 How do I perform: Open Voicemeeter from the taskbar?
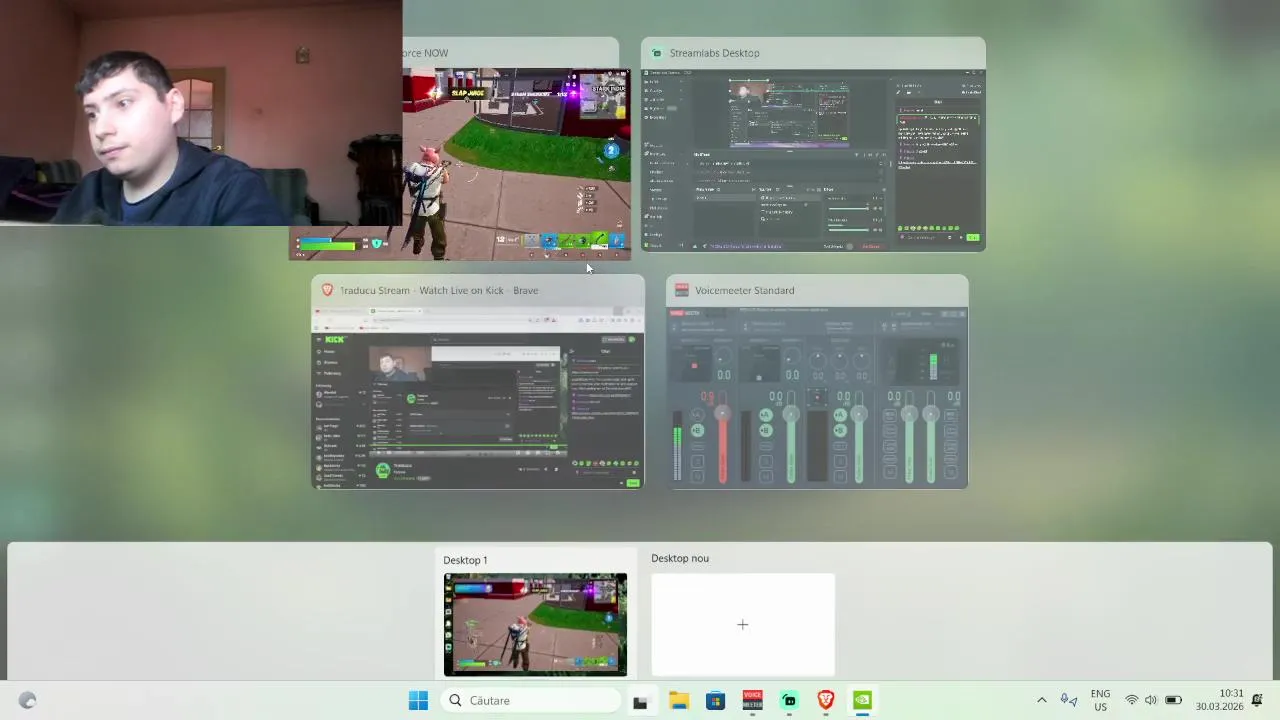(752, 701)
